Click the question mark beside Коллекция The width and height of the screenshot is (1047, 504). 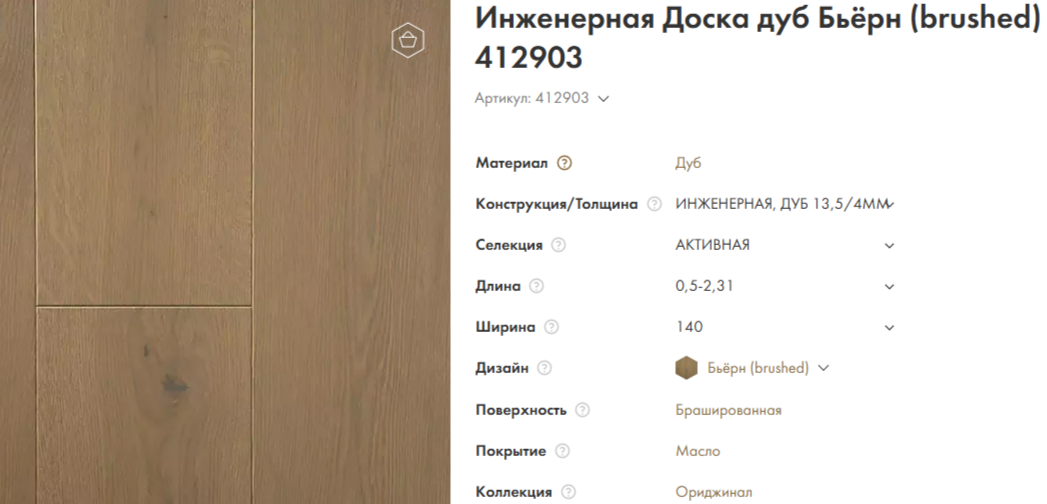[x=568, y=492]
